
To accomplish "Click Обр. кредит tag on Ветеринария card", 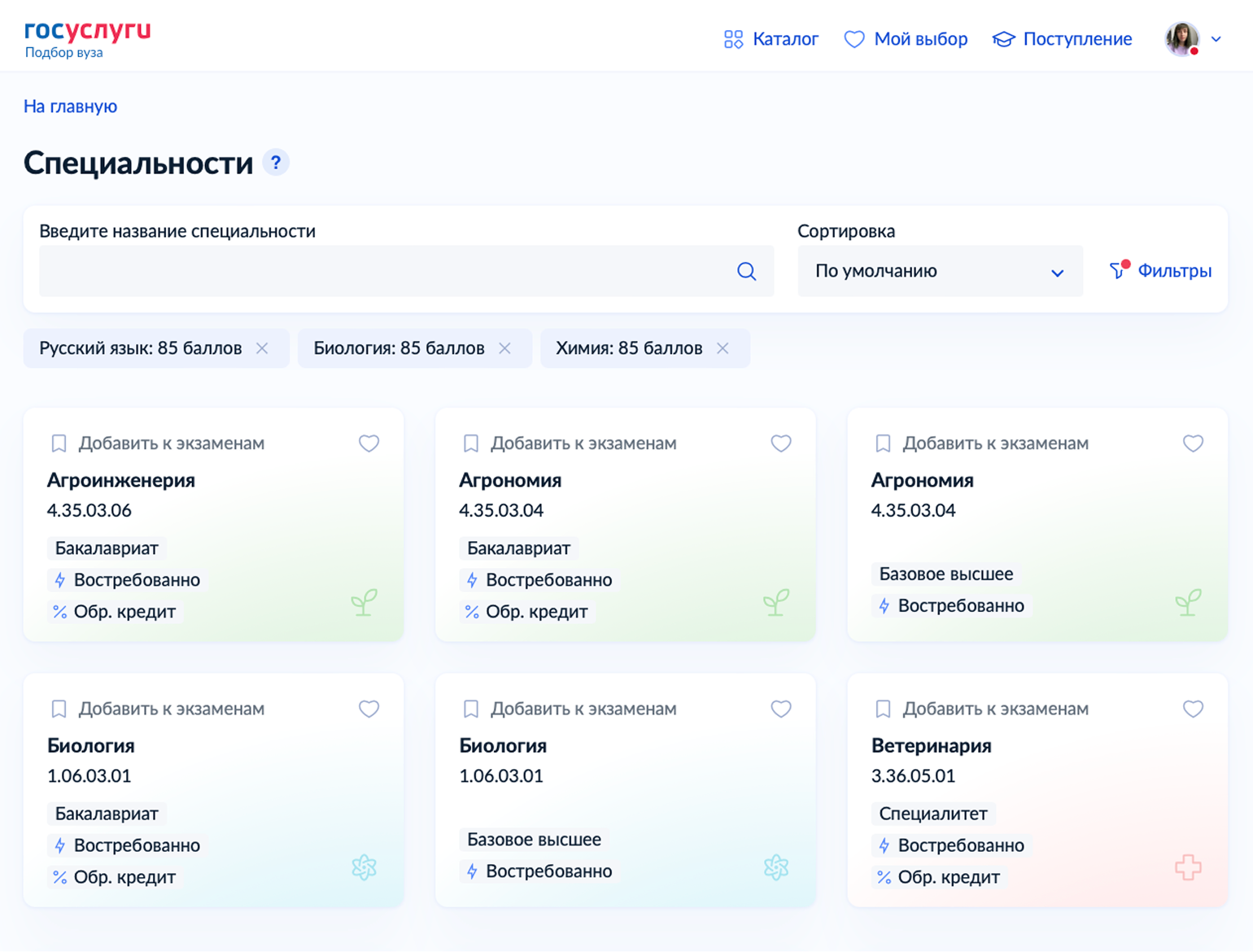I will [x=939, y=877].
